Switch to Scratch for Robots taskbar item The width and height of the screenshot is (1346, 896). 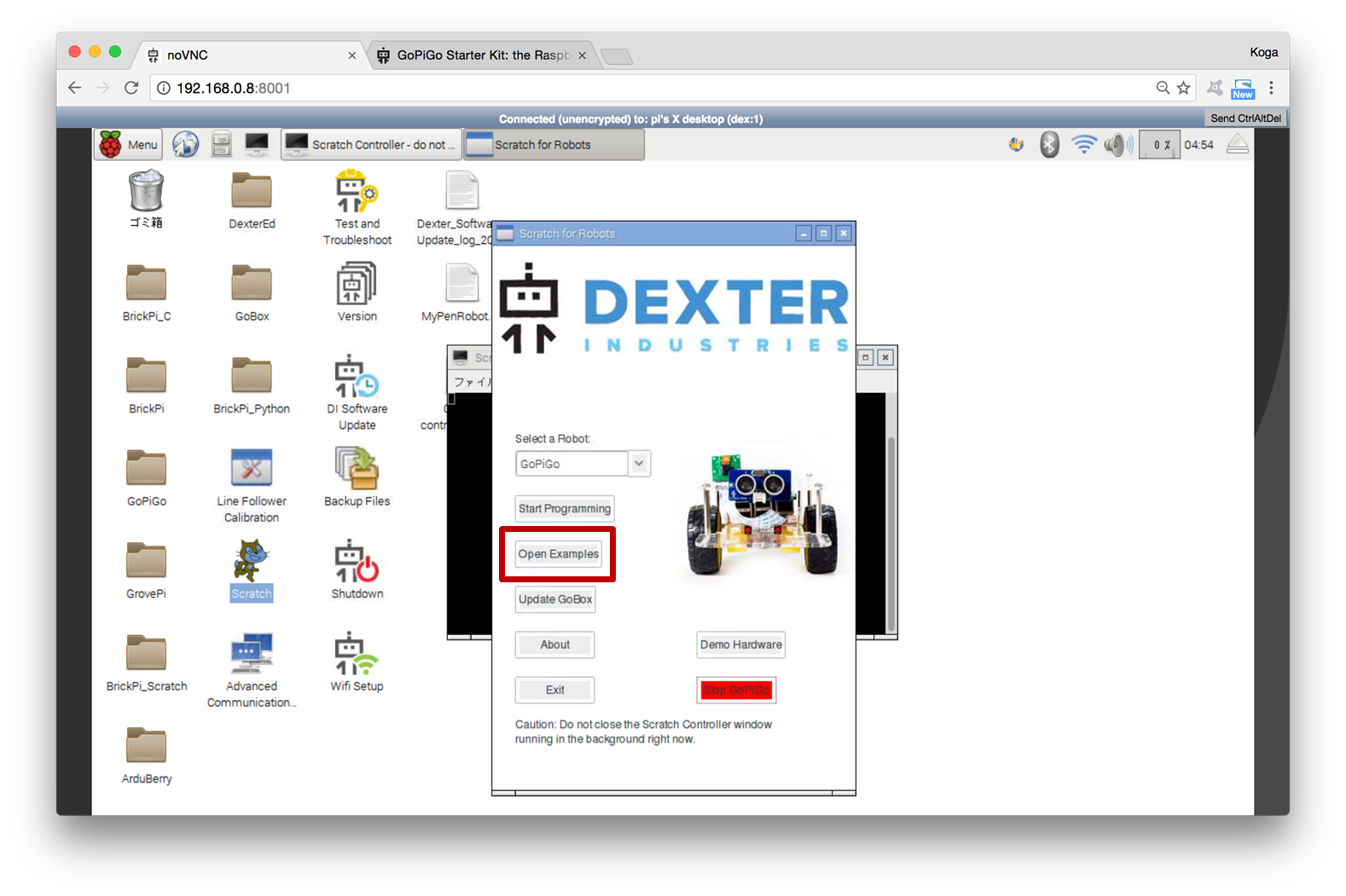pos(554,145)
